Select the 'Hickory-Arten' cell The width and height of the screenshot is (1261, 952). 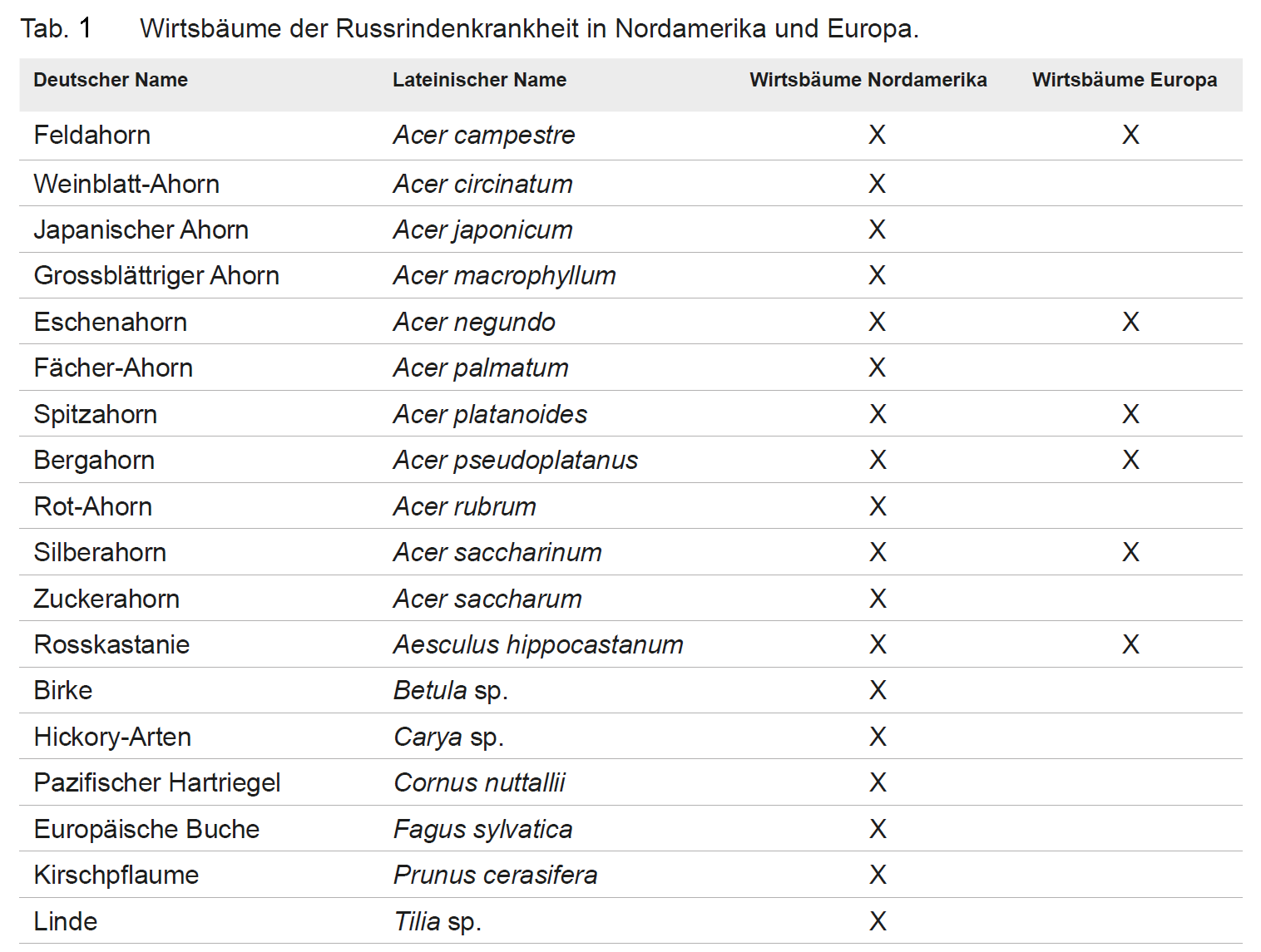[112, 737]
